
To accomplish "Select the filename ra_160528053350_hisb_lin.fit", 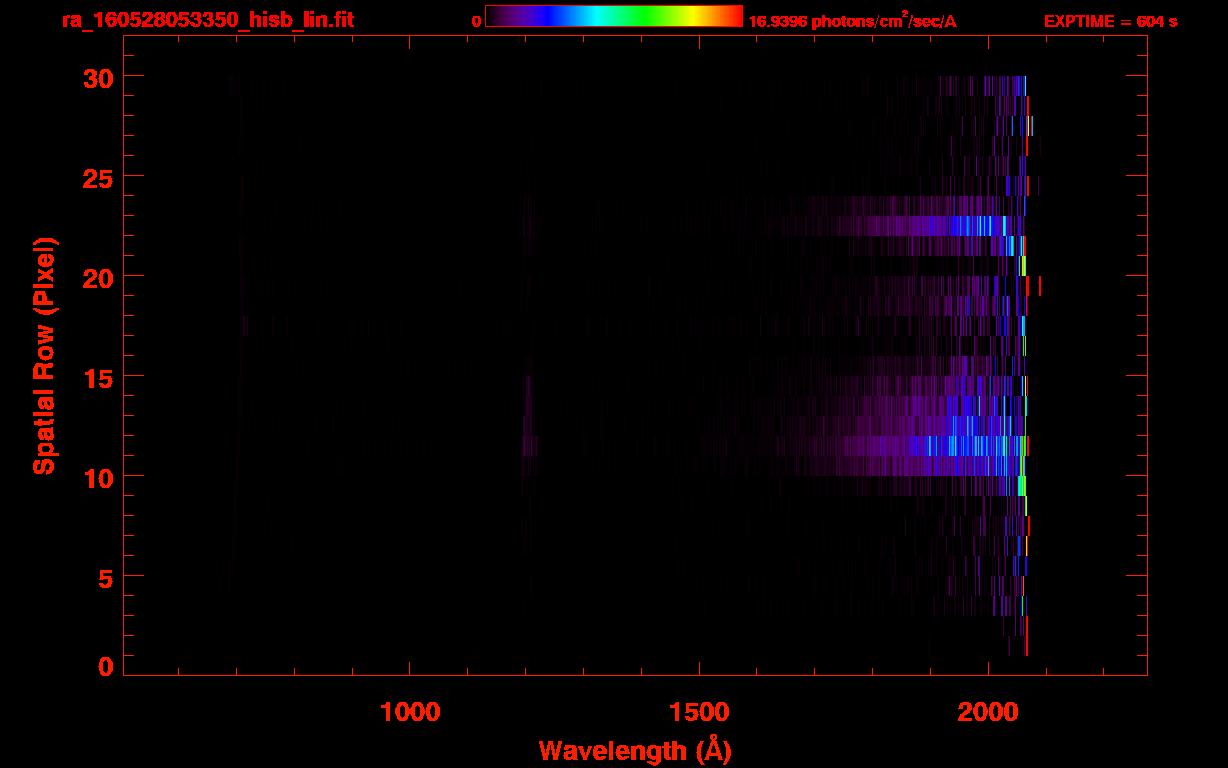I will pos(206,21).
